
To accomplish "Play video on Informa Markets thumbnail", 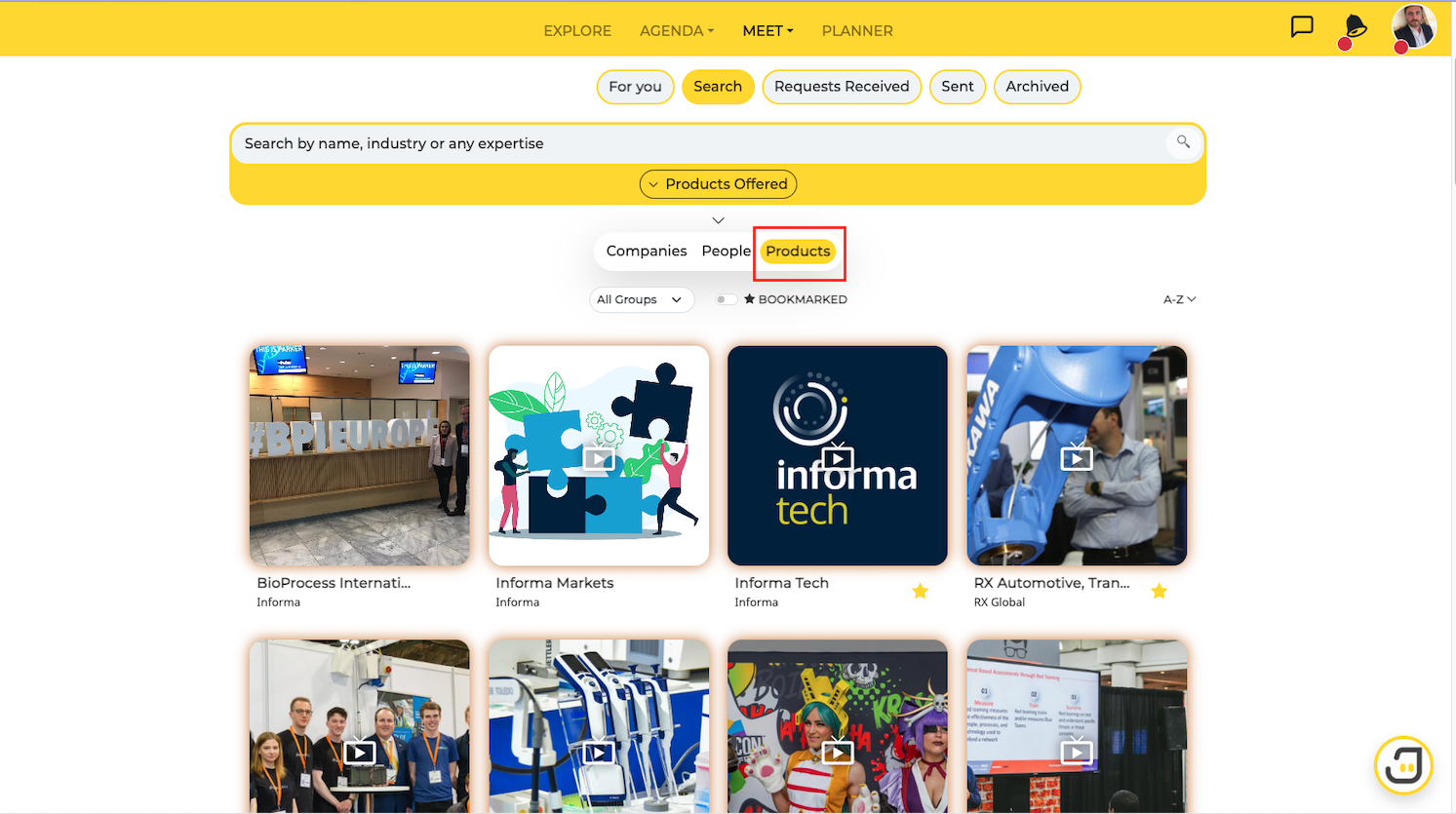I will pos(599,457).
